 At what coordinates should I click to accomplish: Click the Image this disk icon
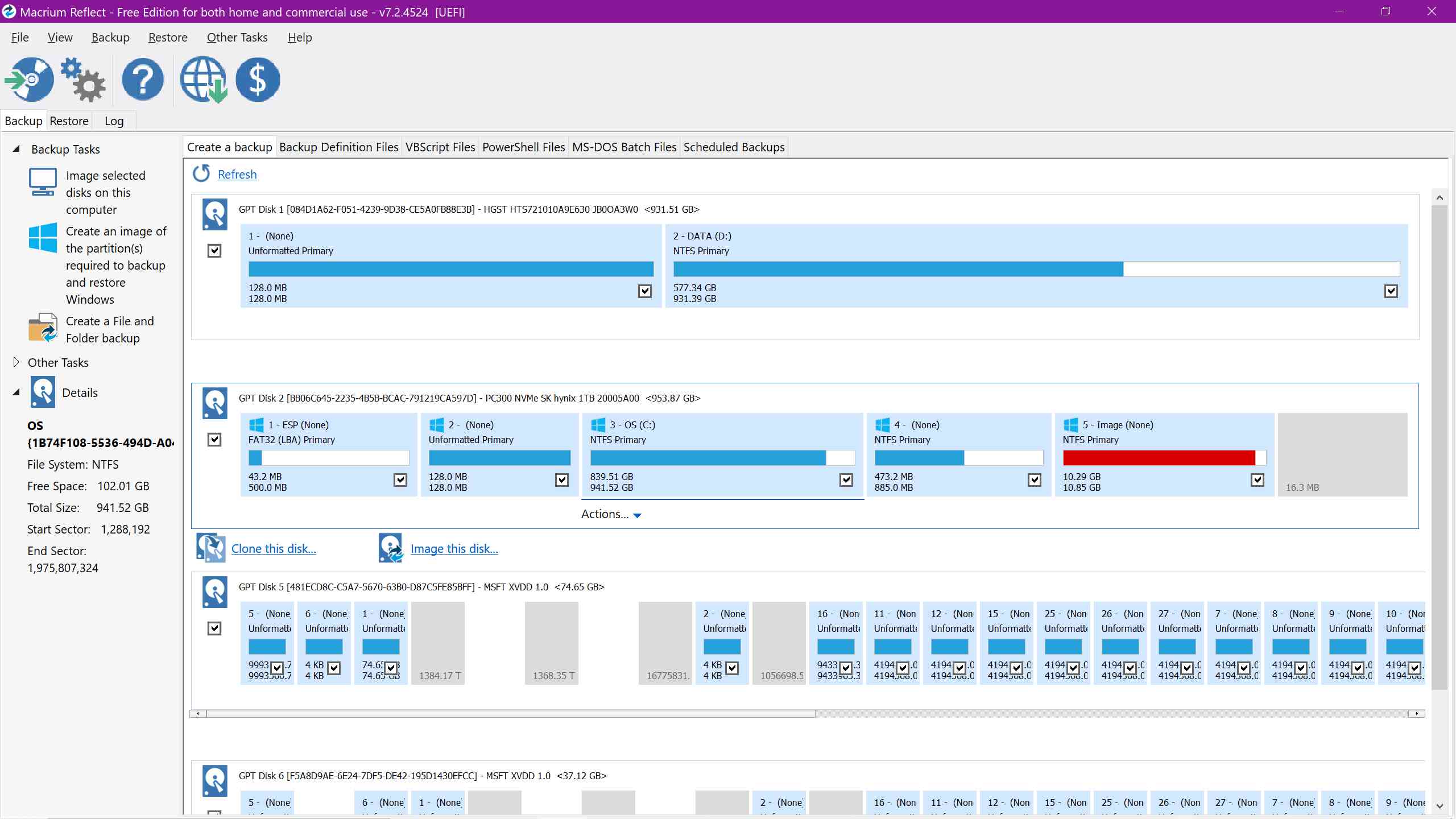click(391, 548)
